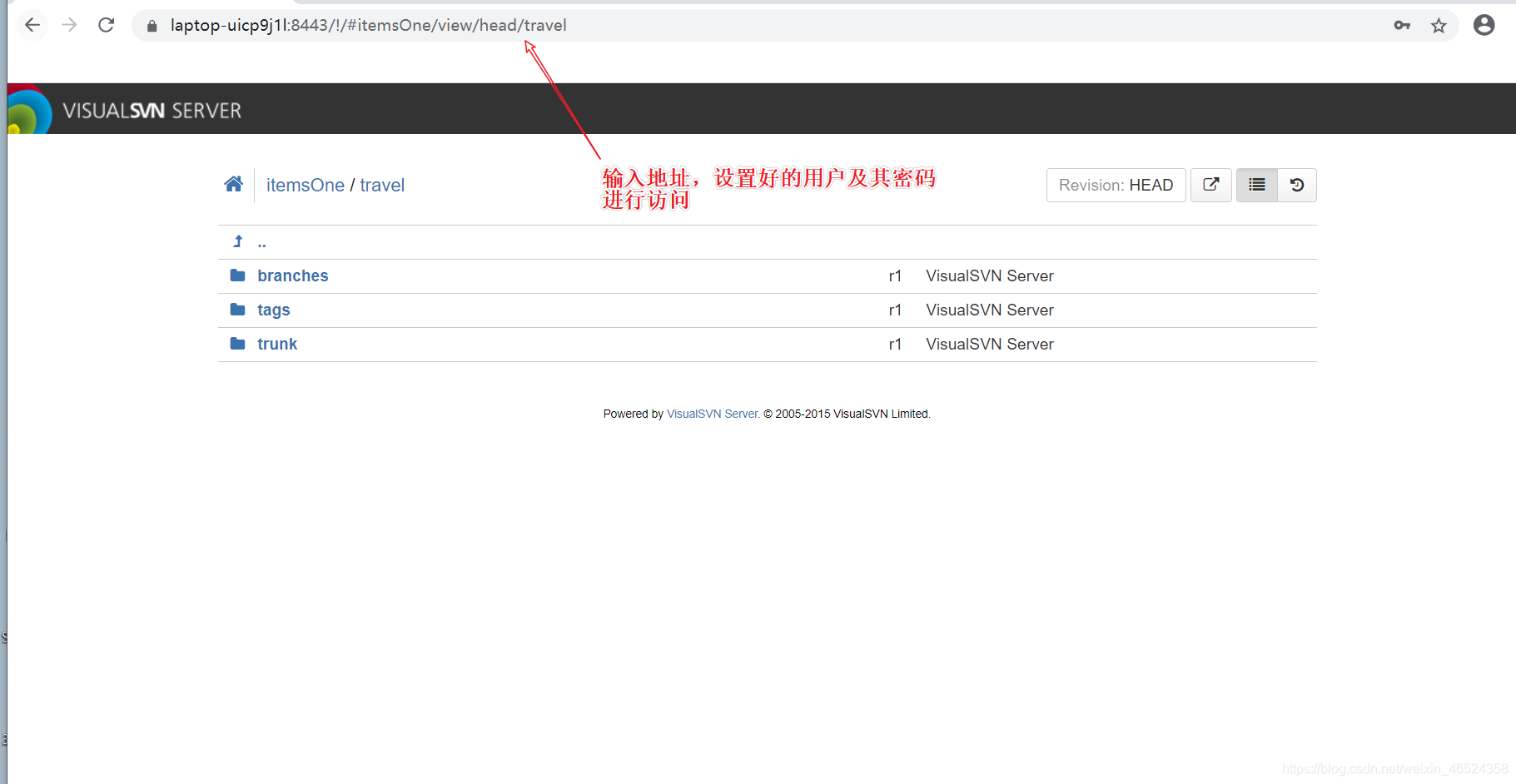Viewport: 1516px width, 784px height.
Task: Bookmark this page with the star icon
Action: click(x=1439, y=26)
